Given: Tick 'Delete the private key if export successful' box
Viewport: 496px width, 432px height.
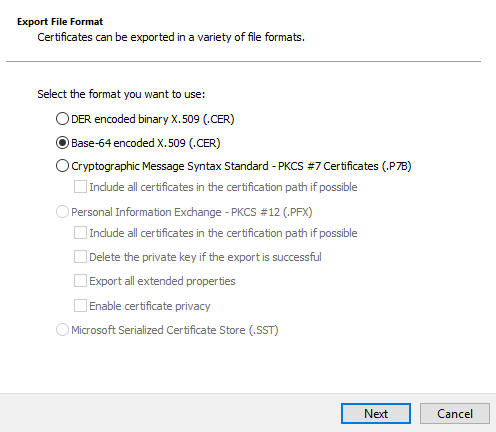Looking at the screenshot, I should 80,257.
